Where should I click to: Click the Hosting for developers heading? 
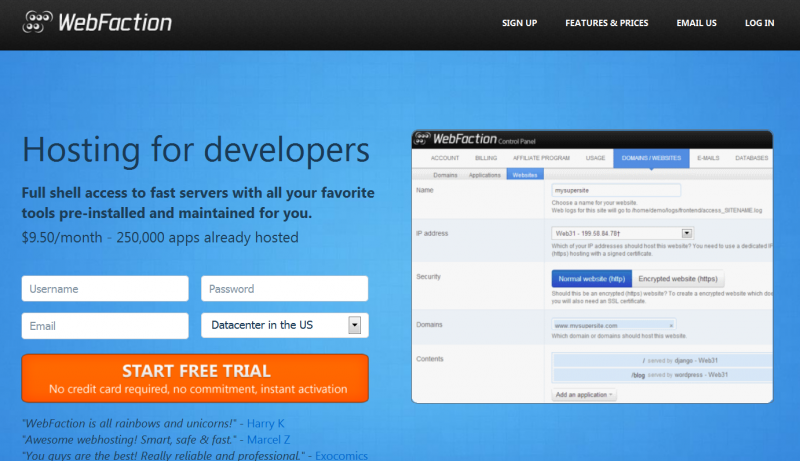point(196,149)
